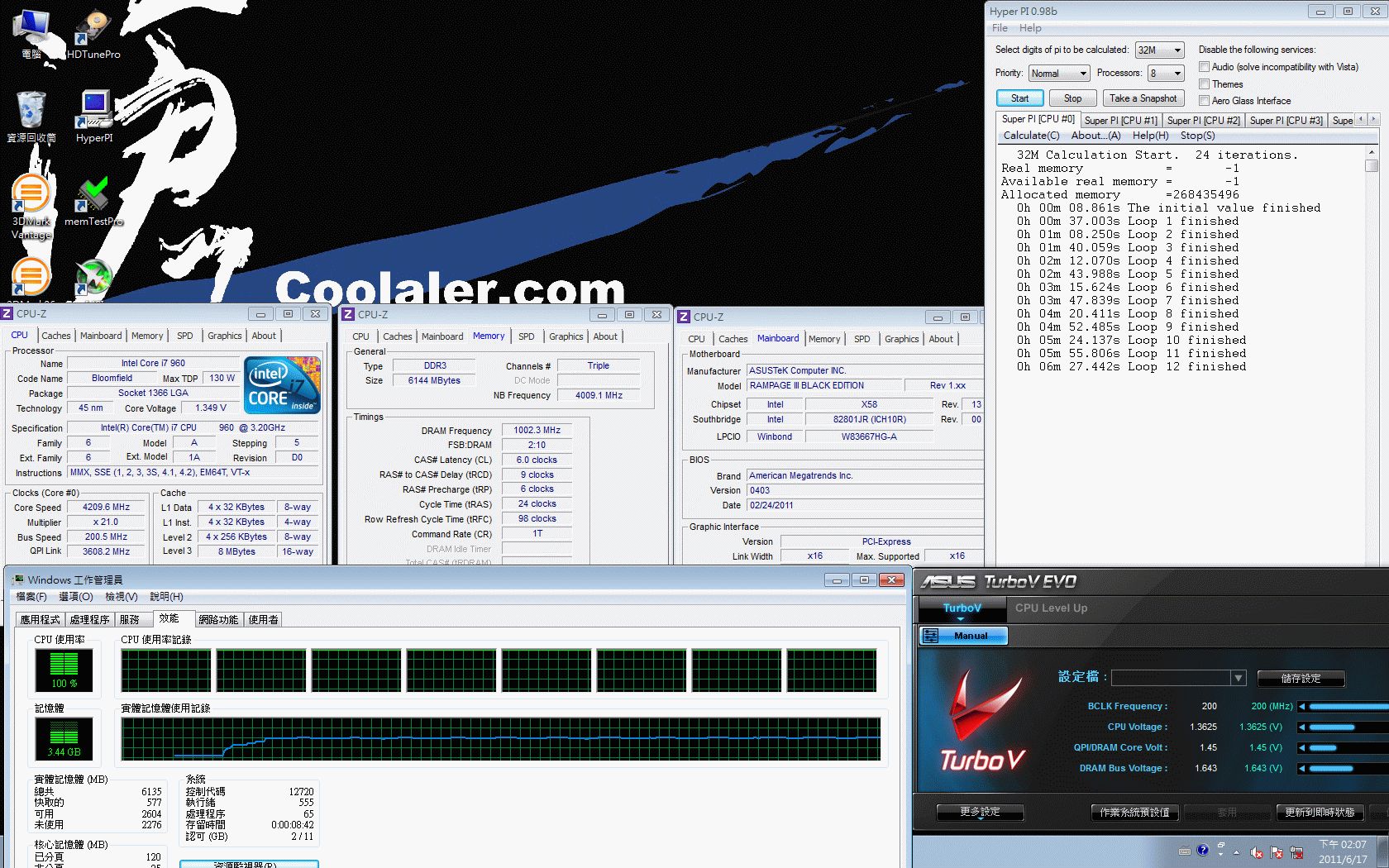Open the Action Center flag tray icon

[x=1277, y=852]
